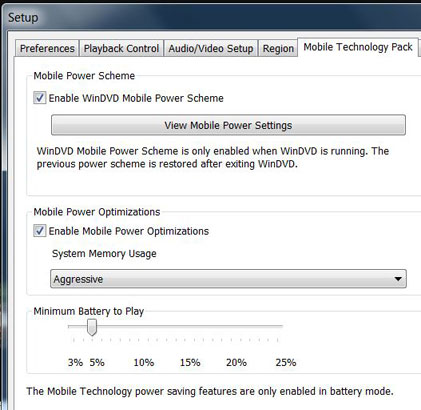Uncheck Enable WinDVD Mobile Power Scheme
The height and width of the screenshot is (410, 421).
coord(40,98)
